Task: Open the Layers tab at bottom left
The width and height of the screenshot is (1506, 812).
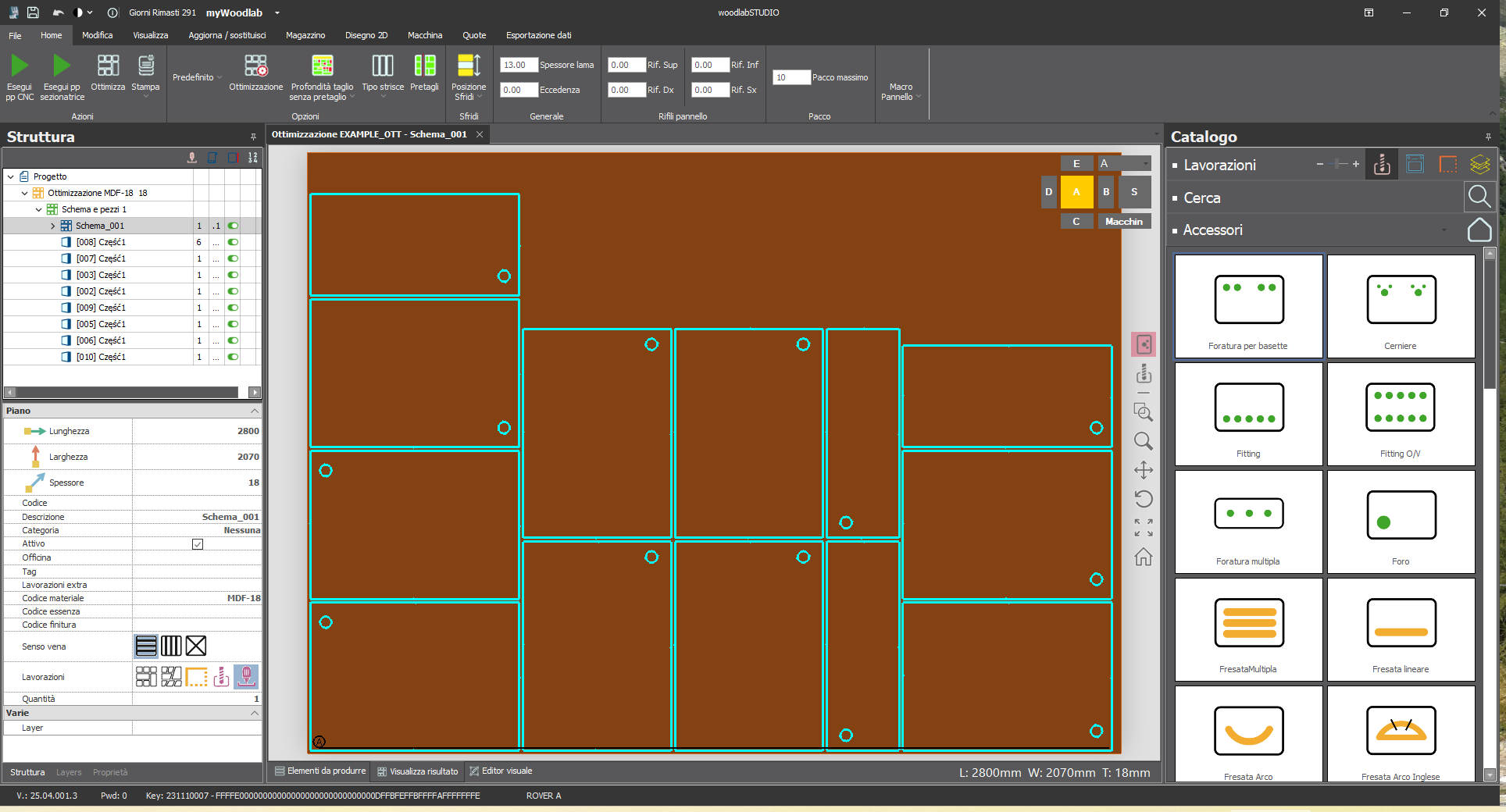Action: click(x=69, y=773)
